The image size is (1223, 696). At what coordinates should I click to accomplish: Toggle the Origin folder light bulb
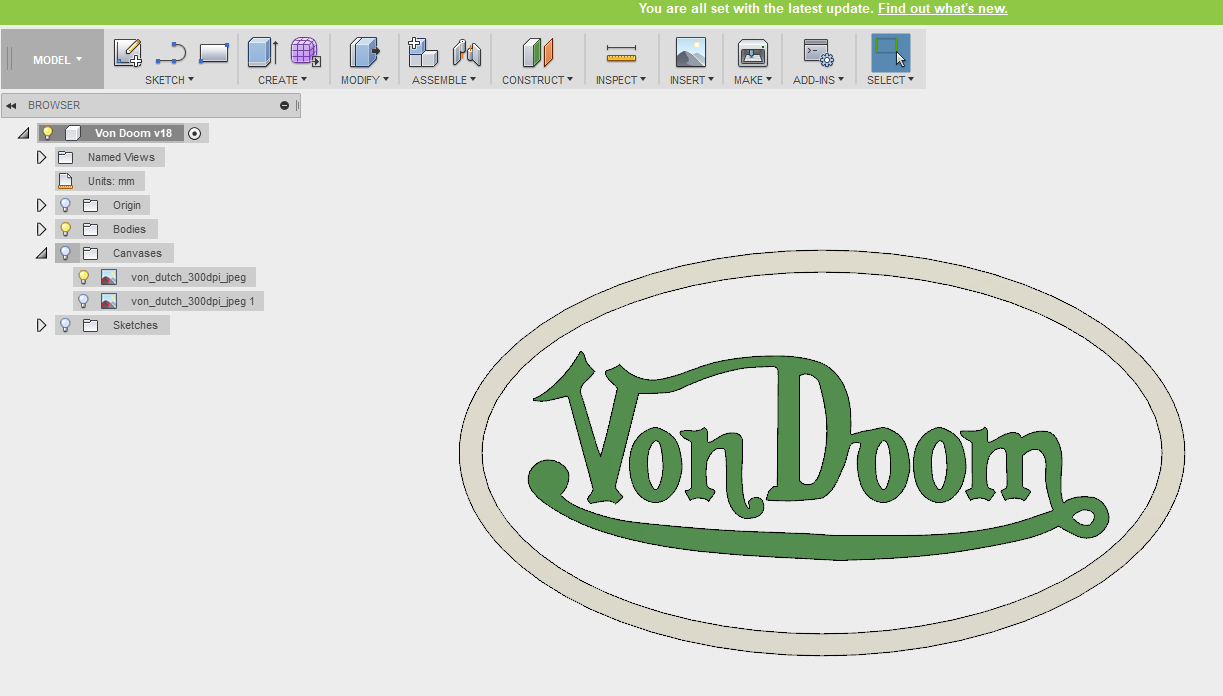(65, 205)
